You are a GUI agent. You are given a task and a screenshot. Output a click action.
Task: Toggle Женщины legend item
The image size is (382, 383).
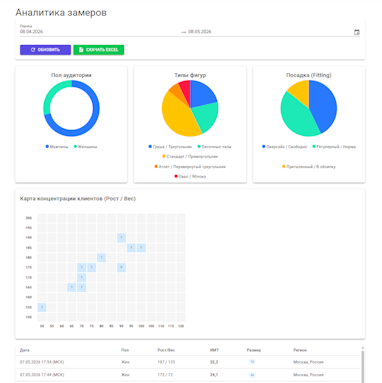pos(85,147)
